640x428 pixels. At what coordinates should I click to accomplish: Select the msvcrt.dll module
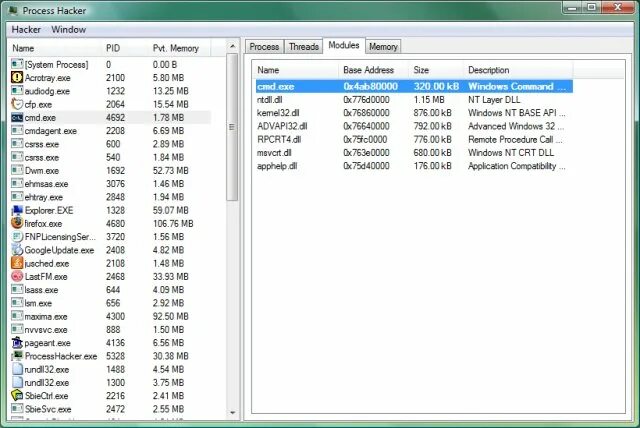[274, 153]
